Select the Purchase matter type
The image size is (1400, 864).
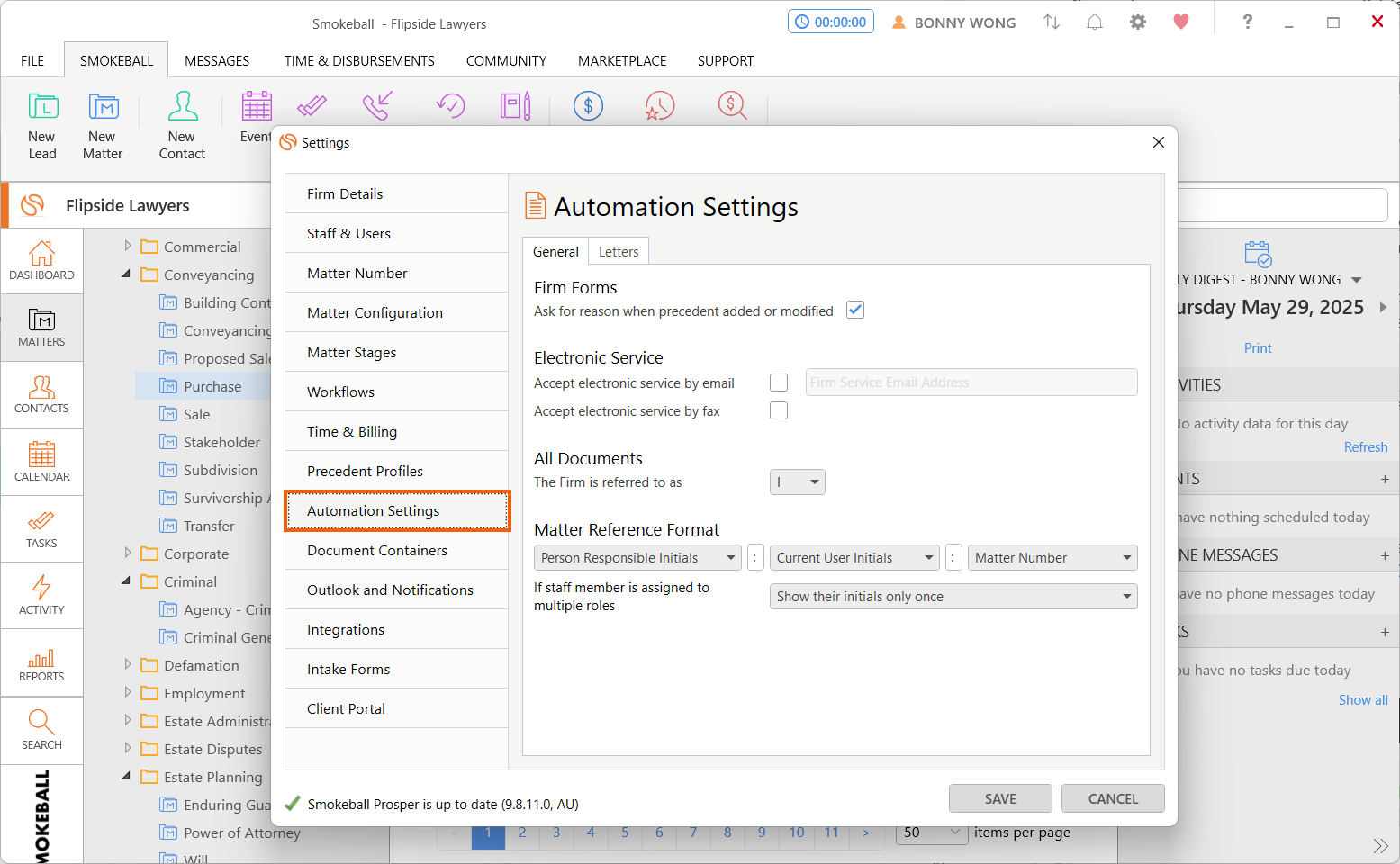click(x=212, y=386)
